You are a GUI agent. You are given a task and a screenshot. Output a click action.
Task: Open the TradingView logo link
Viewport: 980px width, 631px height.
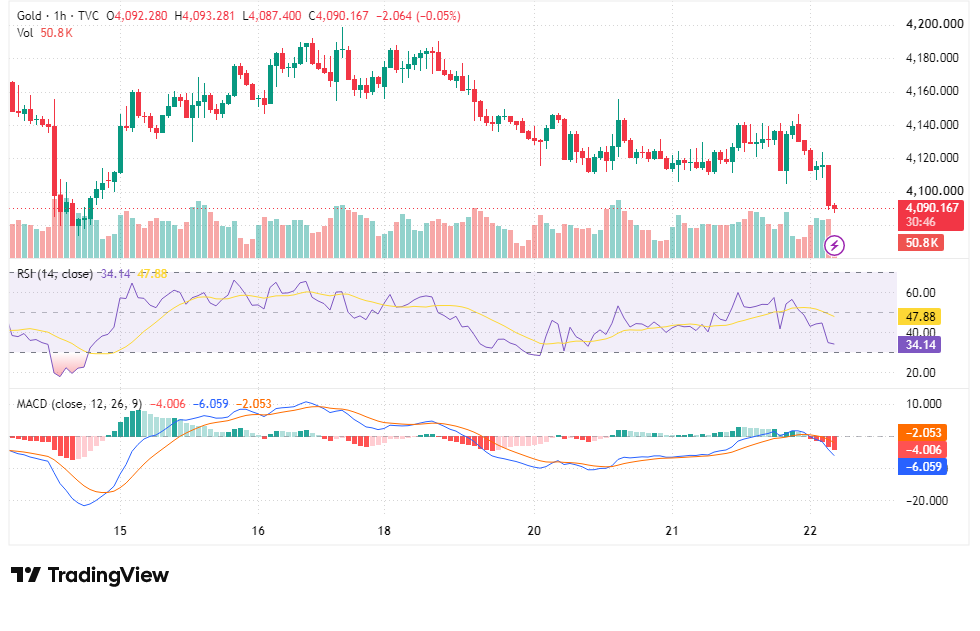point(90,575)
